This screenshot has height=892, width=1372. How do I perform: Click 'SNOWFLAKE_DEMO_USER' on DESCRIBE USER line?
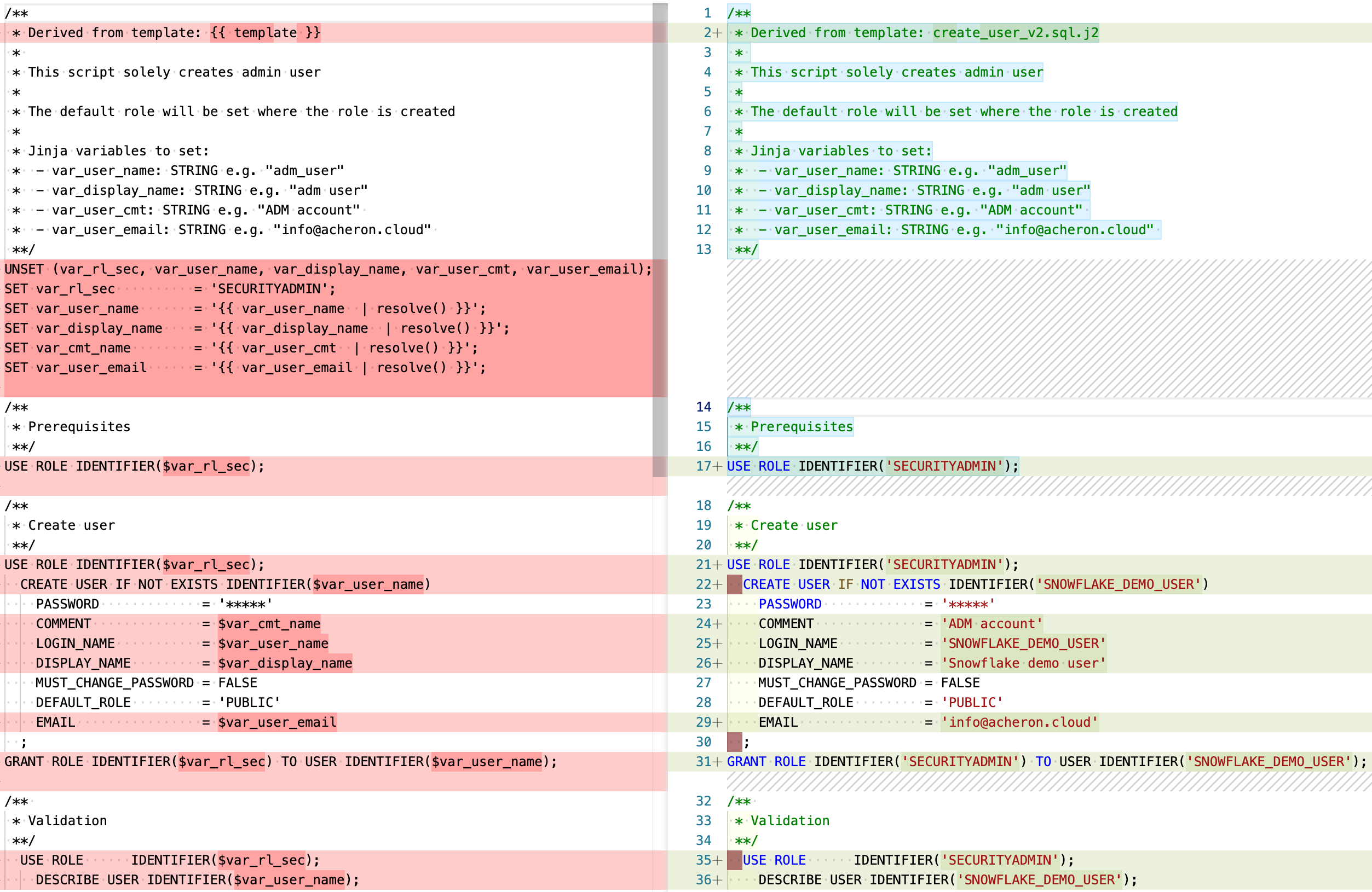tap(1039, 880)
